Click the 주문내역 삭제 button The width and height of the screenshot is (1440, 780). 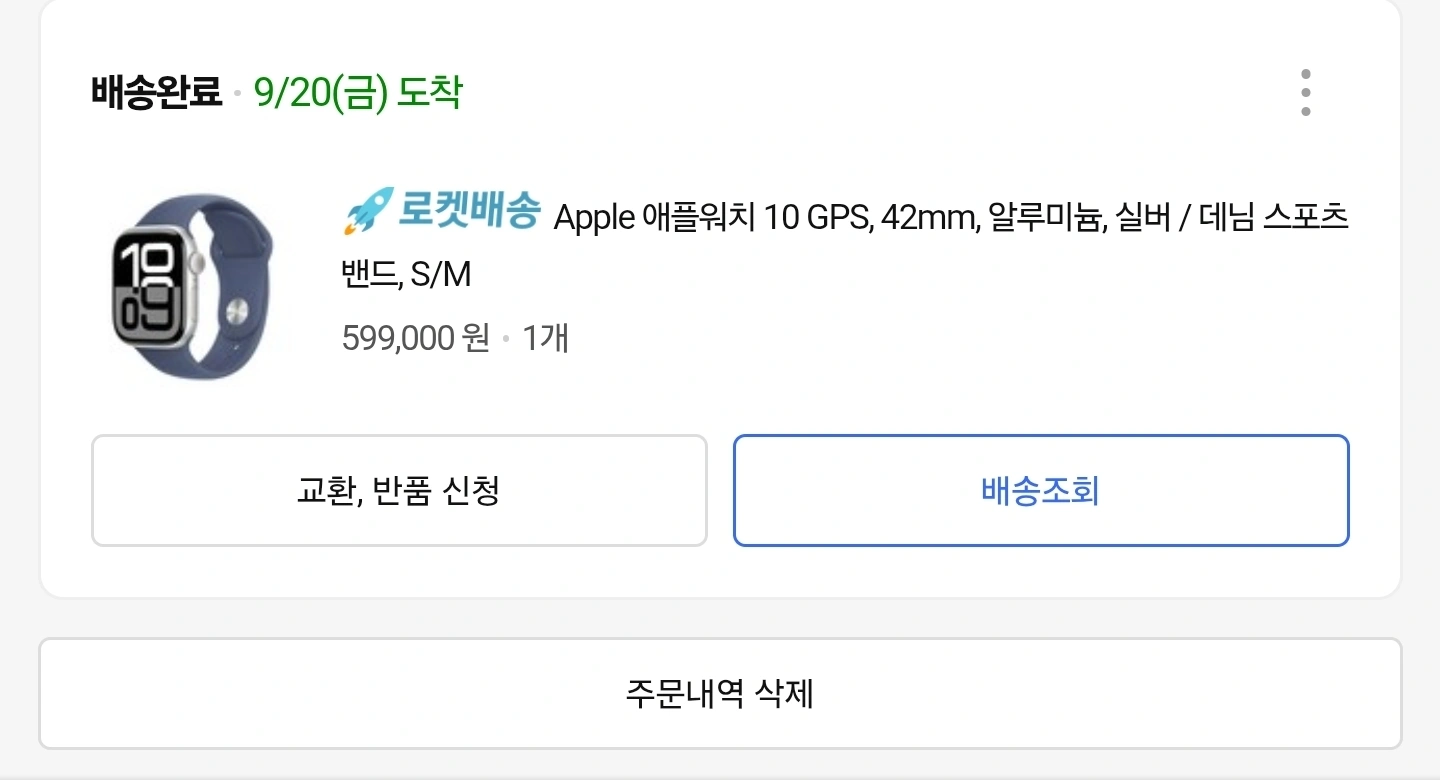pyautogui.click(x=720, y=693)
